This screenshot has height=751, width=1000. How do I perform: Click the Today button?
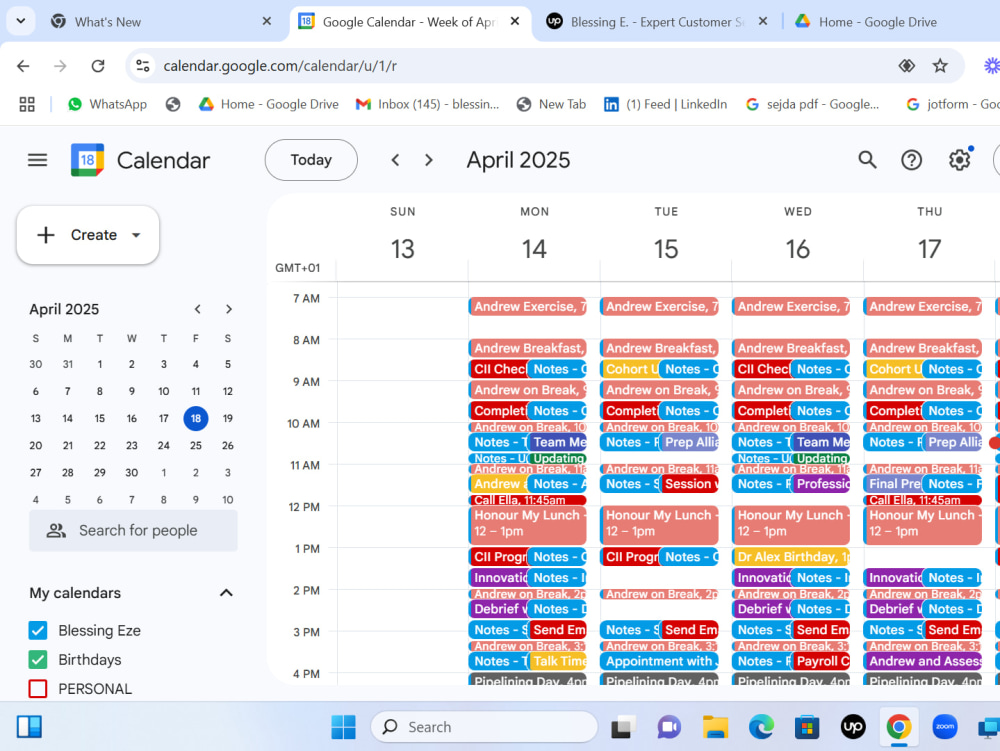point(311,160)
